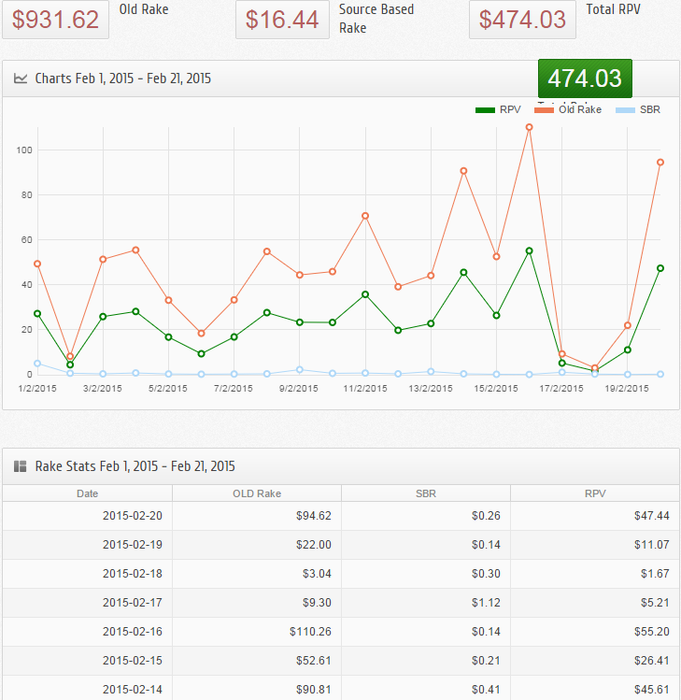Toggle the RPV legend series
This screenshot has height=700, width=681.
(498, 110)
